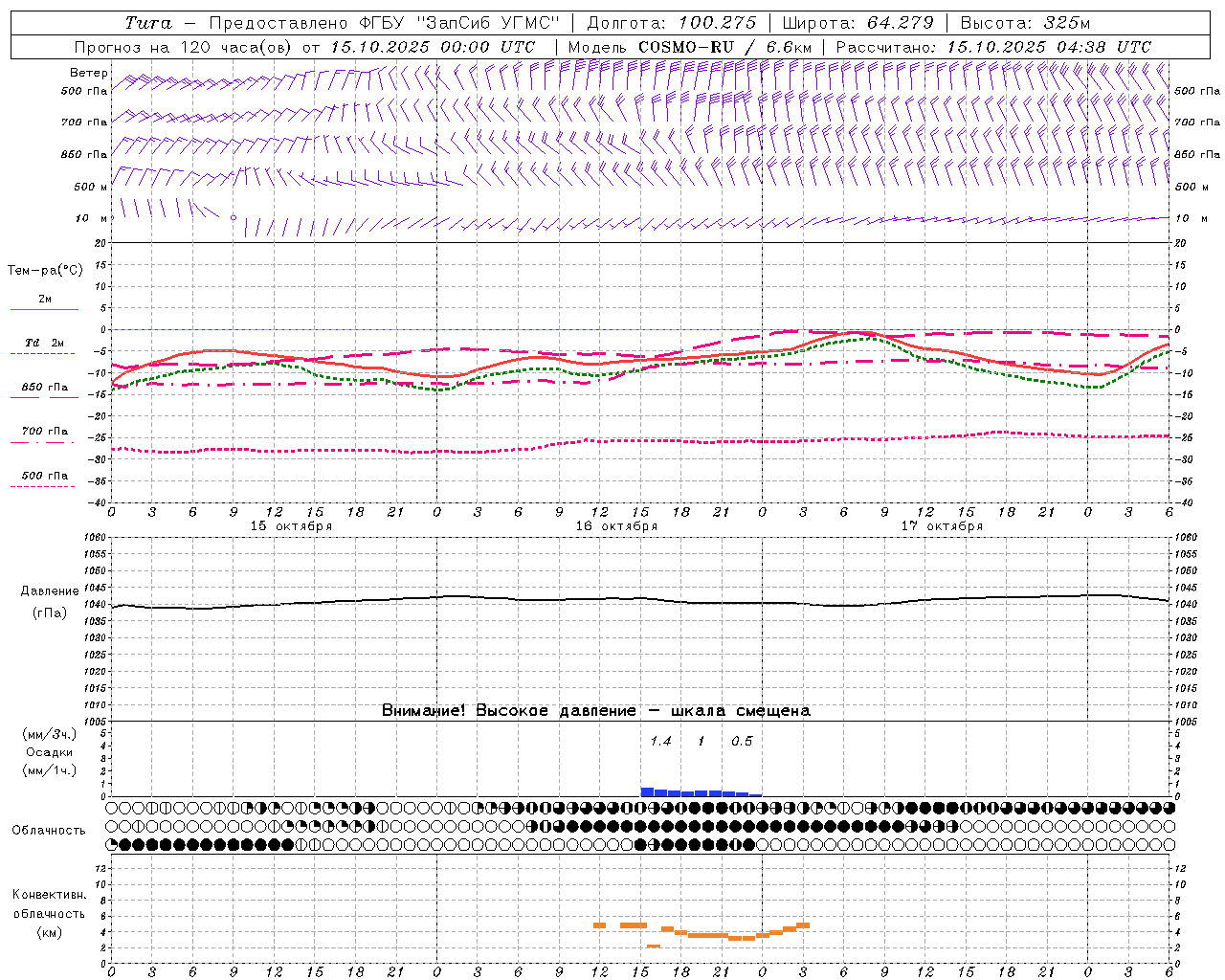The image size is (1225, 980).
Task: Click the "(мм/3ч.)" precipitation unit label
Action: coord(49,734)
